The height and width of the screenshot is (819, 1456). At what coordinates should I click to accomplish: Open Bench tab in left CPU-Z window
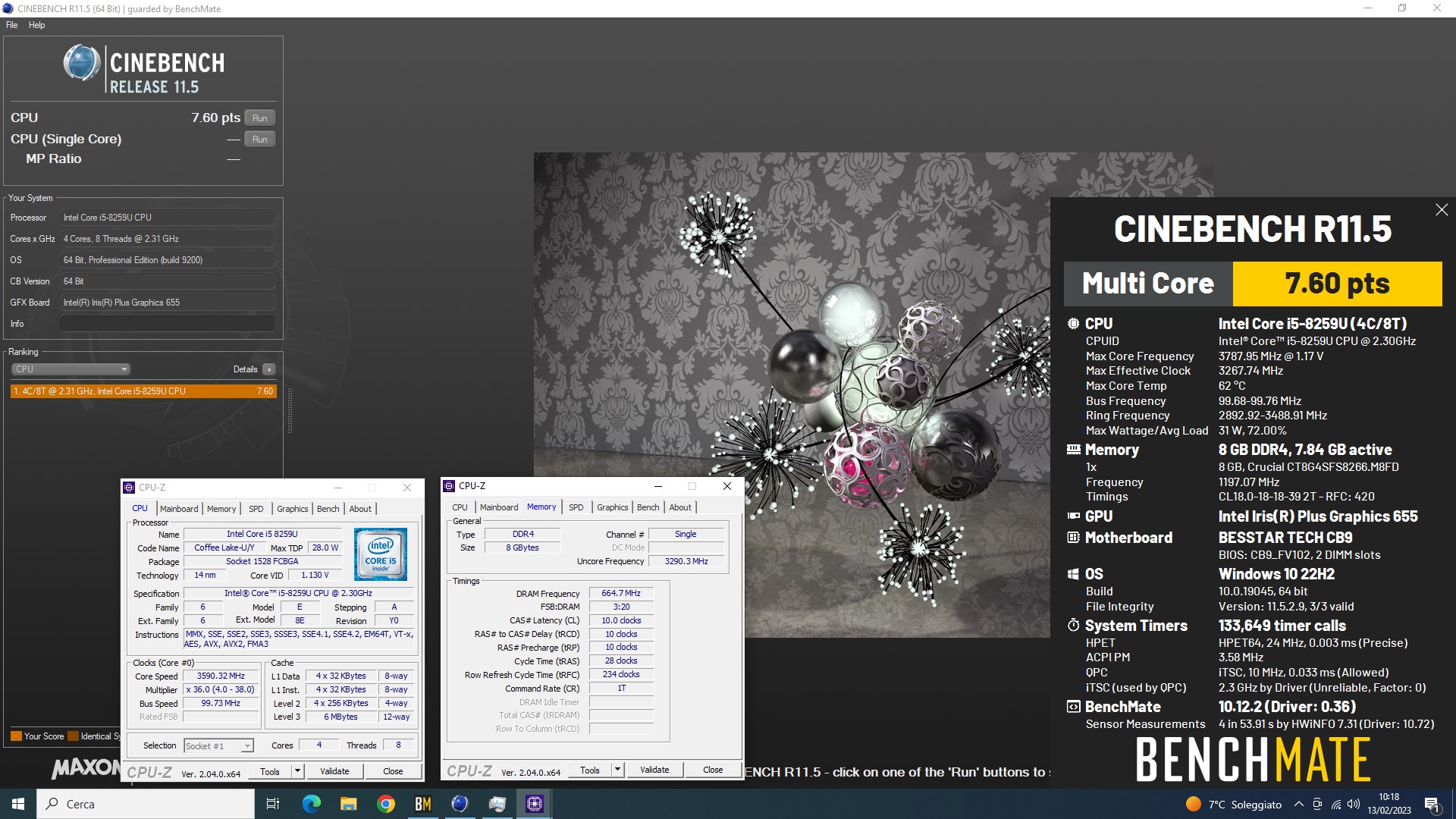click(328, 509)
